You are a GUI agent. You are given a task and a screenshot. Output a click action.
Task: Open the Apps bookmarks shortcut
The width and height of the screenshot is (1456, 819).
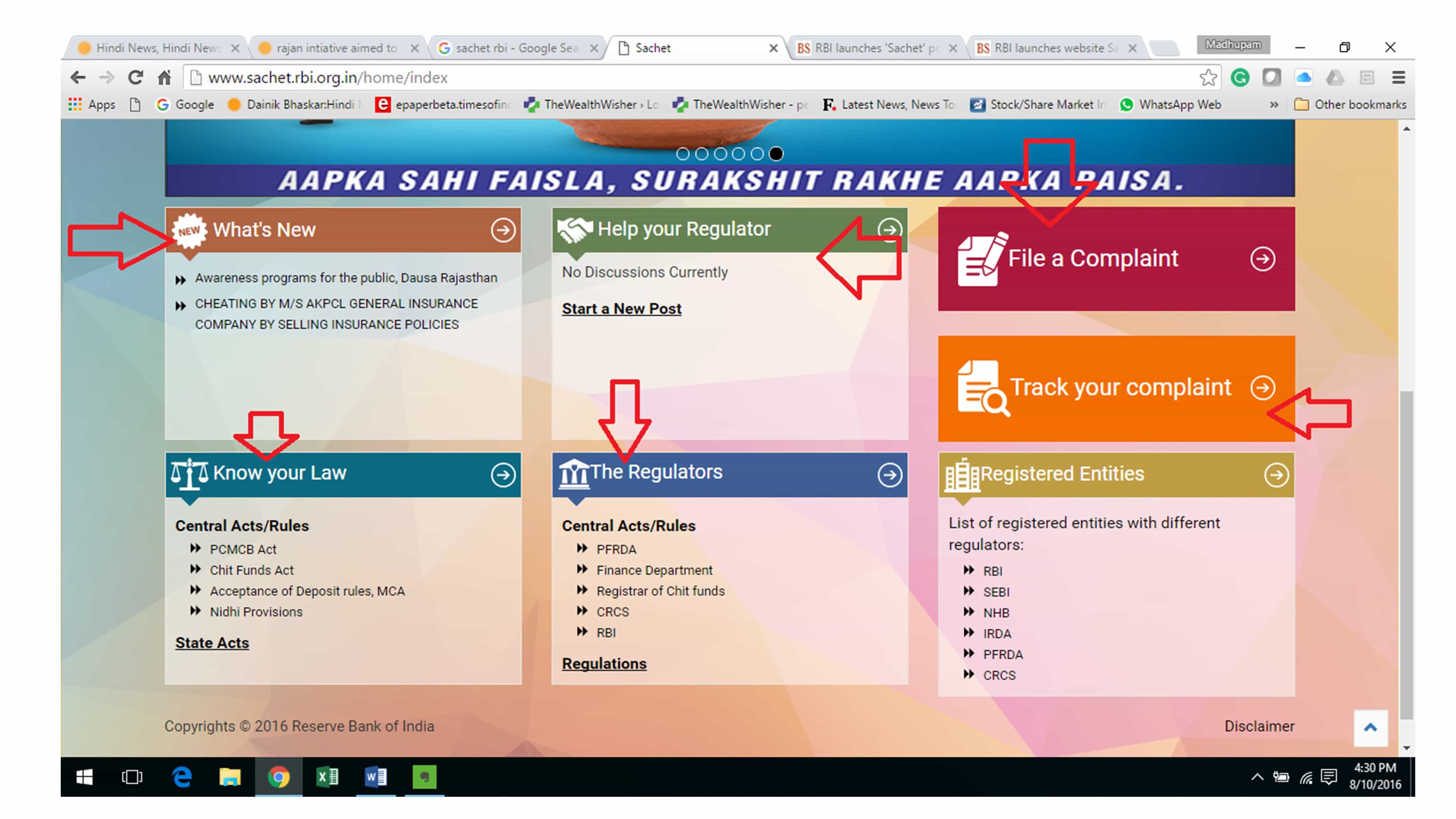[x=92, y=104]
